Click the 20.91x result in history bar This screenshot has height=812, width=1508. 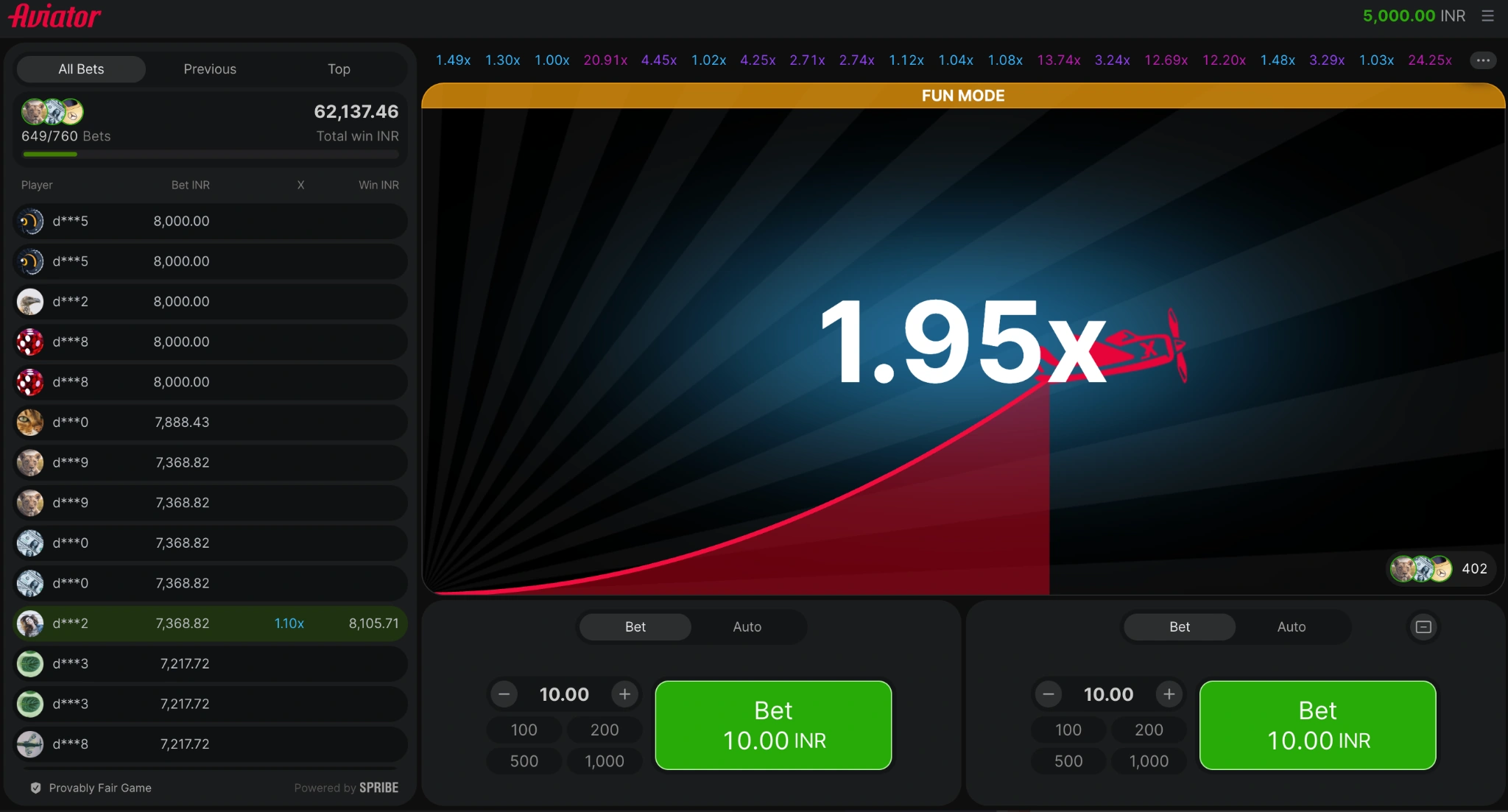pyautogui.click(x=605, y=60)
